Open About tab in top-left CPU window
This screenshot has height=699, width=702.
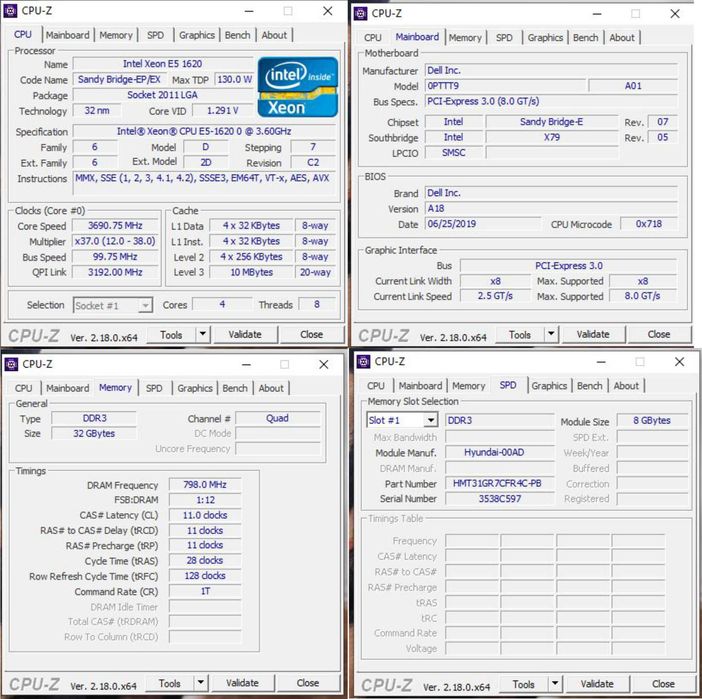click(274, 35)
